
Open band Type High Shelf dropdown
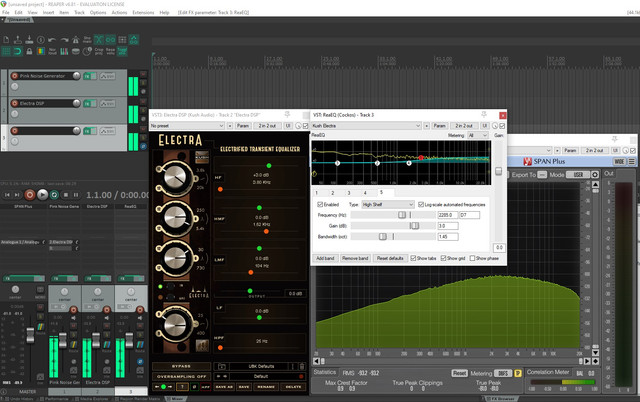pyautogui.click(x=388, y=204)
